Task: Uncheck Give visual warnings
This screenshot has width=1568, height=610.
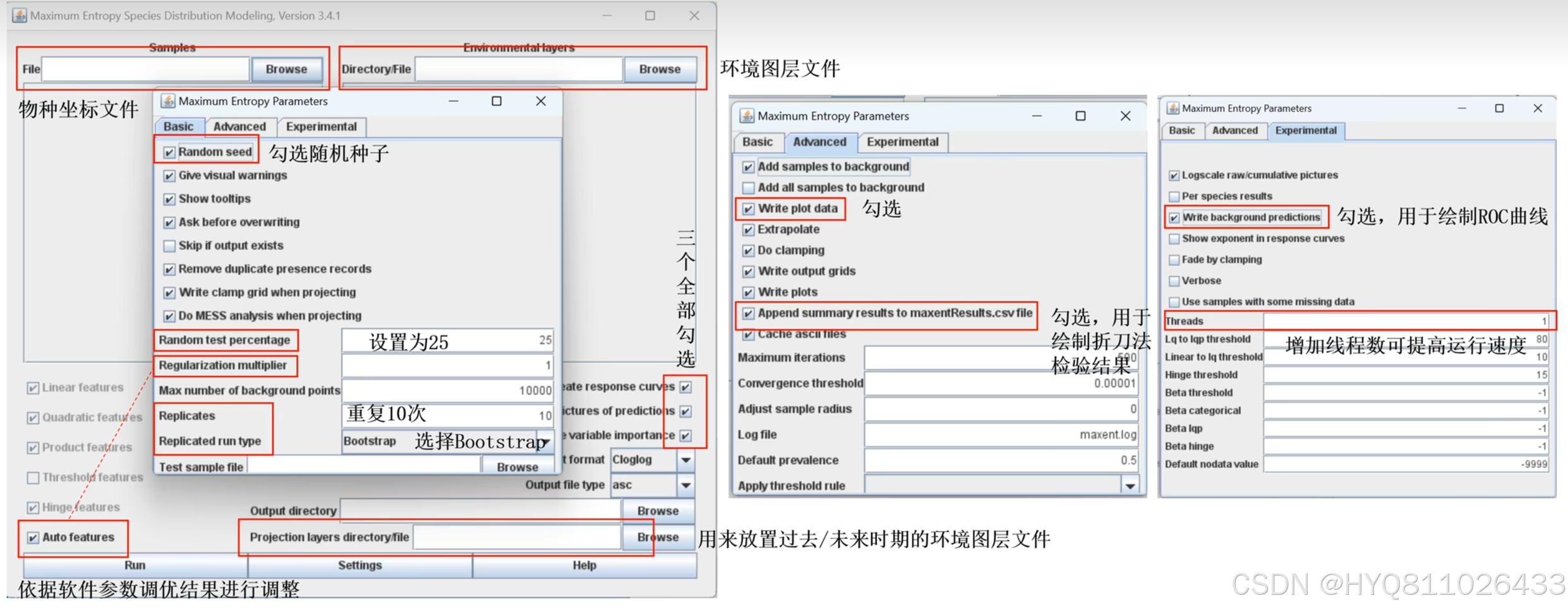Action: pos(169,176)
